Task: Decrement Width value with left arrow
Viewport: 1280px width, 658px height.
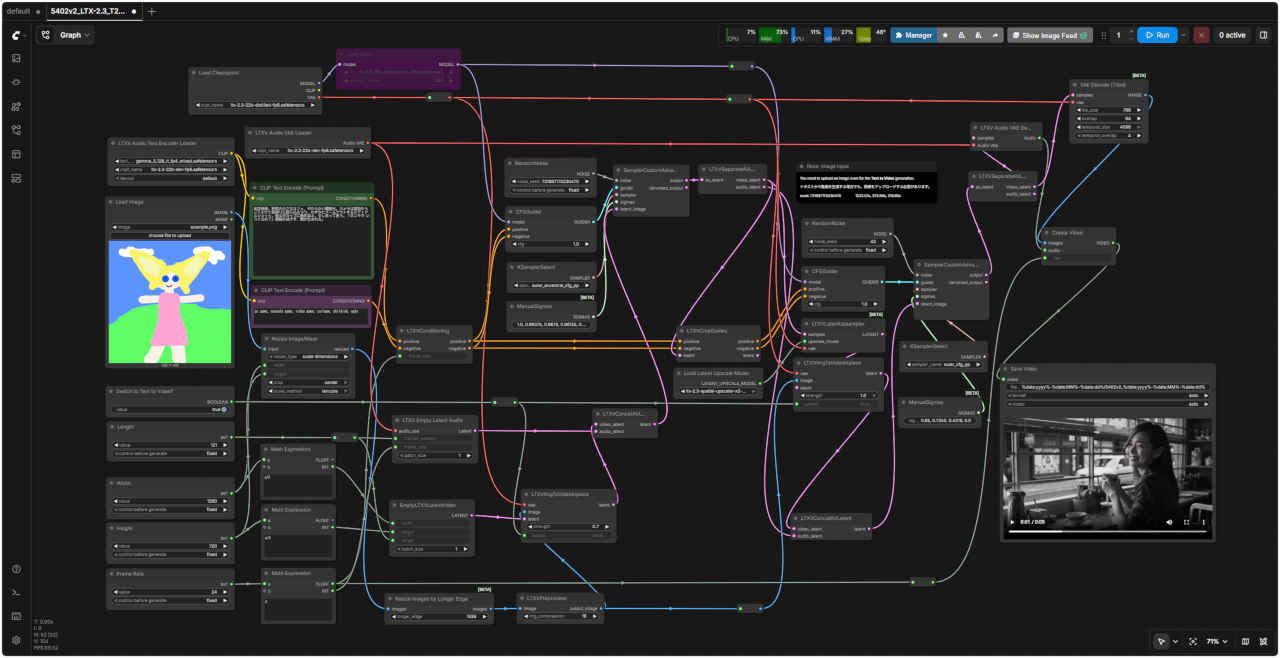Action: pos(113,501)
